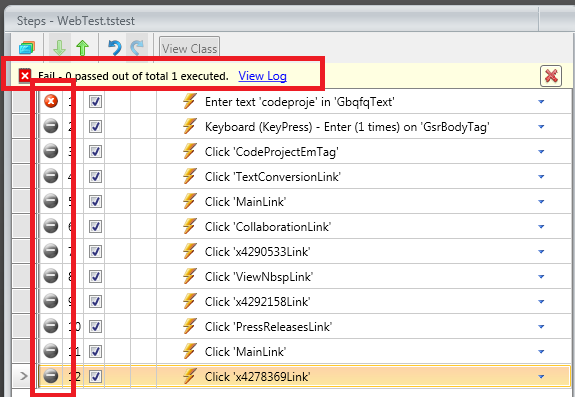Click lightning icon of PressReleasesLink step
The height and width of the screenshot is (397, 575).
point(190,326)
